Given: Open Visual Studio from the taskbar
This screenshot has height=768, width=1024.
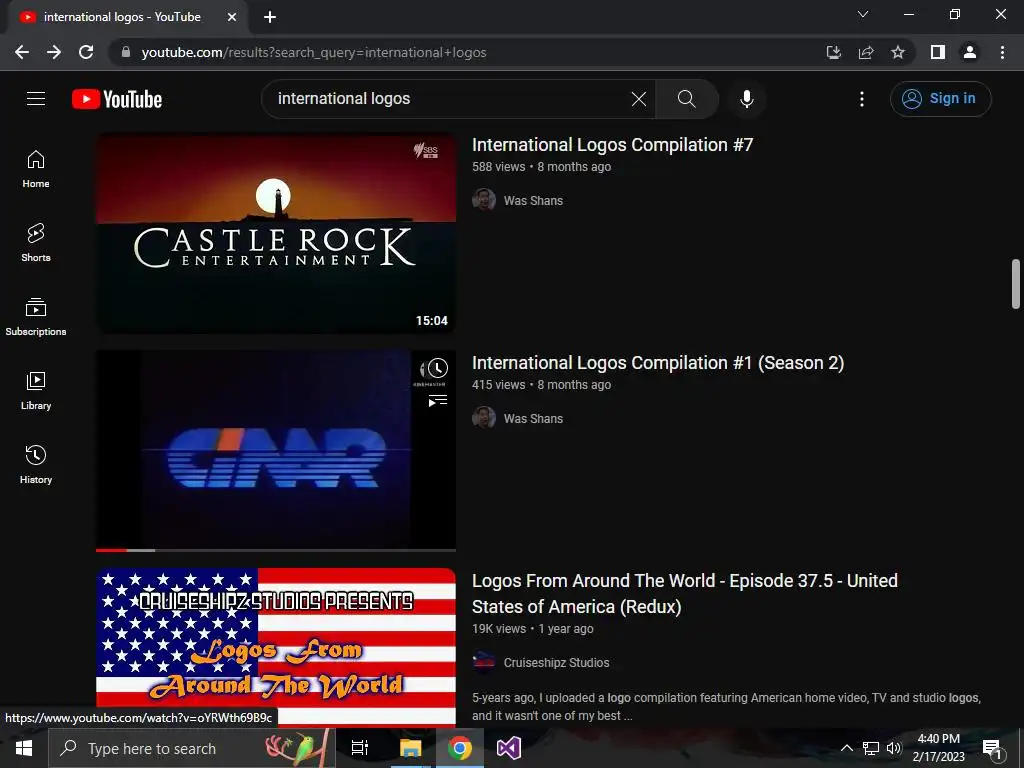Looking at the screenshot, I should (x=509, y=748).
